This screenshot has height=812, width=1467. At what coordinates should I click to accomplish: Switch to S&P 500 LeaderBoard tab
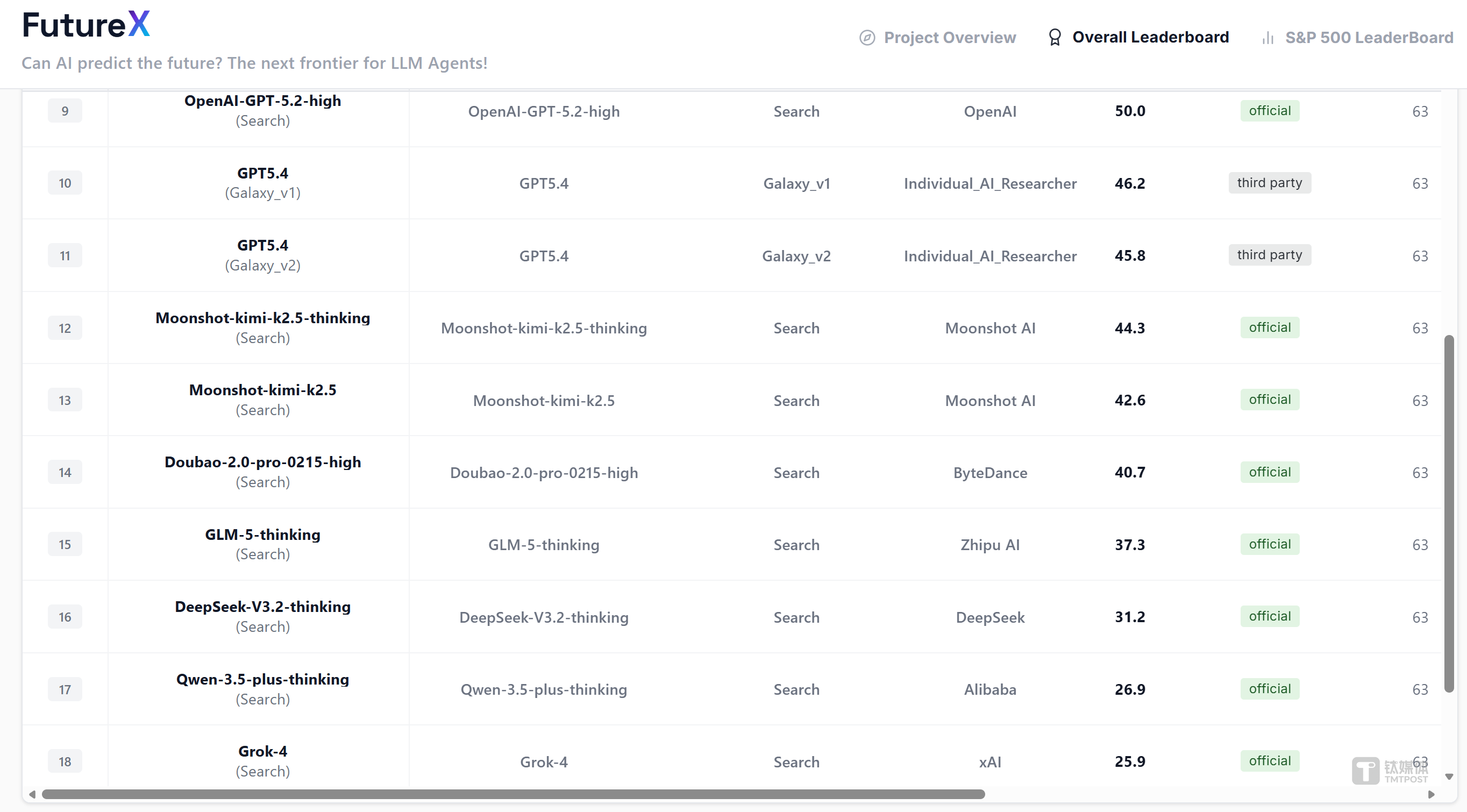click(1369, 38)
